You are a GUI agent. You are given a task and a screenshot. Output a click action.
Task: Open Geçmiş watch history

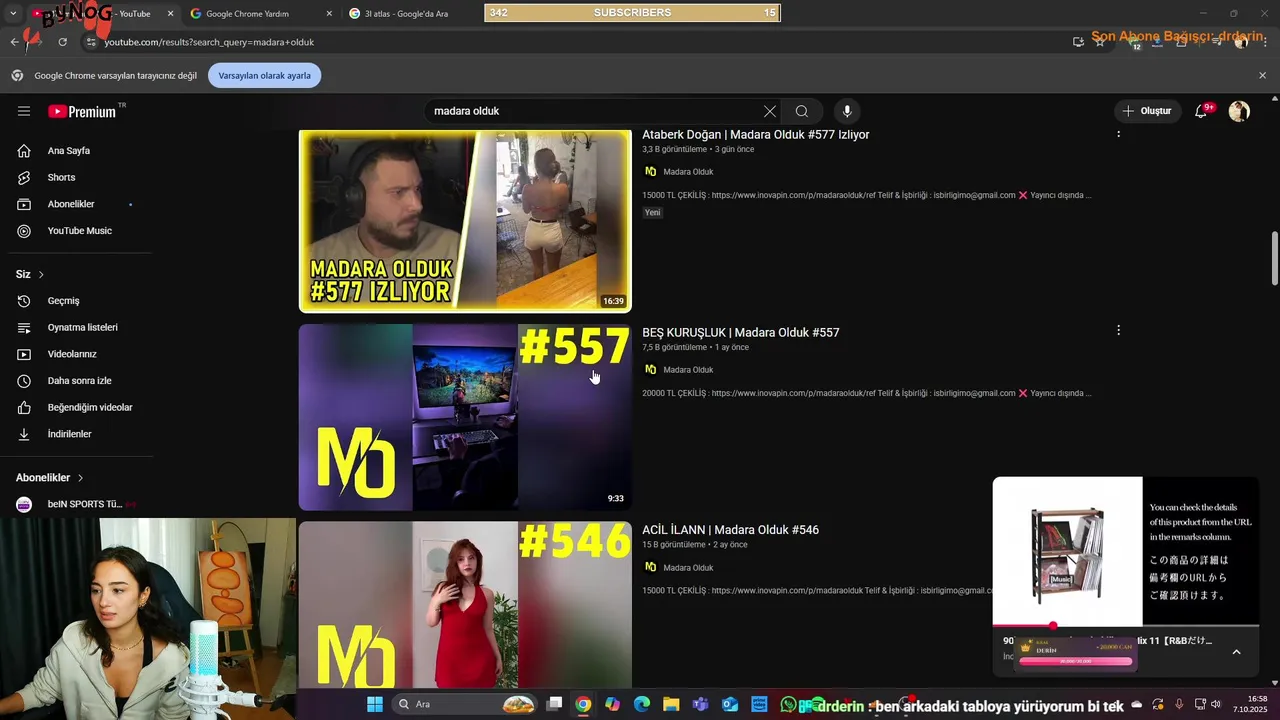coord(63,301)
